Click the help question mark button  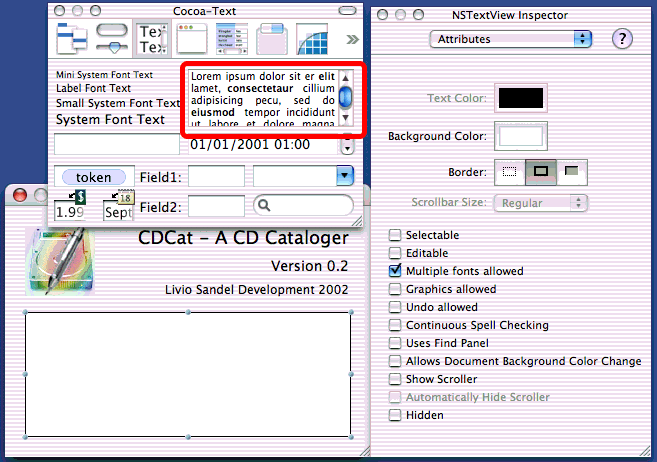(623, 38)
